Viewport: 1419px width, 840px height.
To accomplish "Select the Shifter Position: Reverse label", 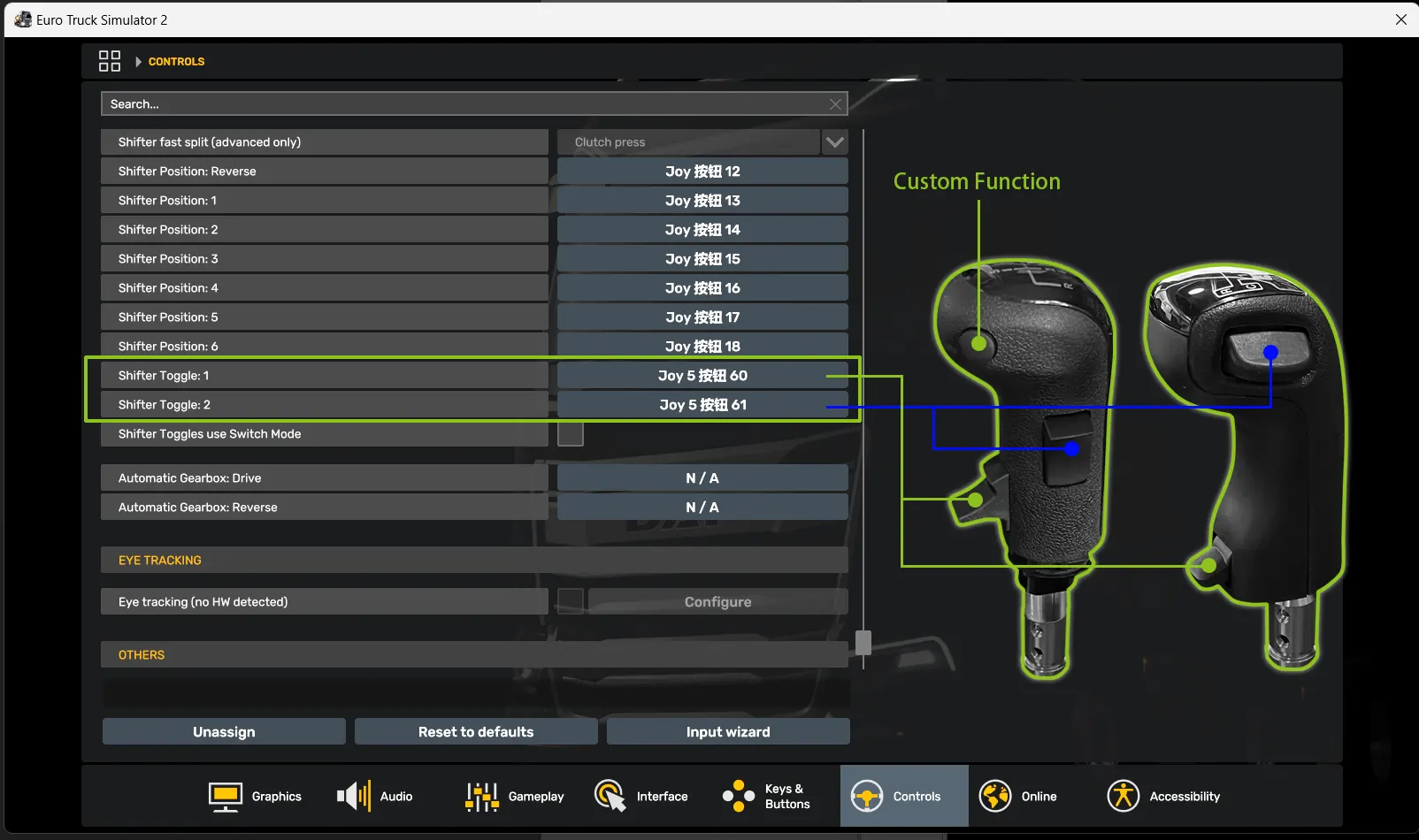I will 325,172.
